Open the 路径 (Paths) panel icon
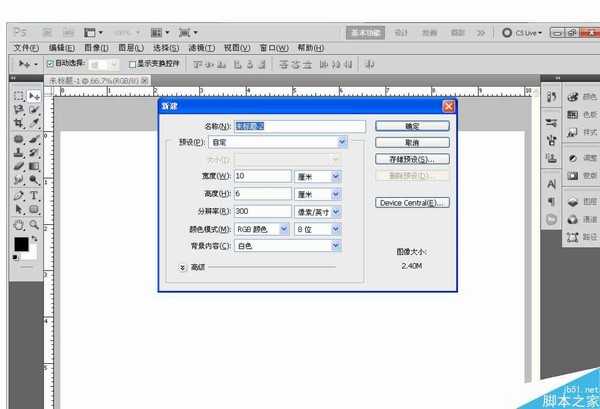Viewport: 600px width, 409px height. tap(581, 237)
